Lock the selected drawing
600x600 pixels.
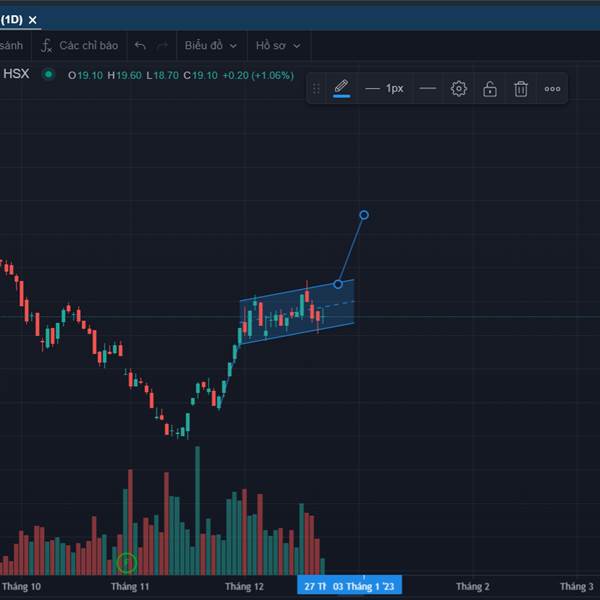click(489, 89)
